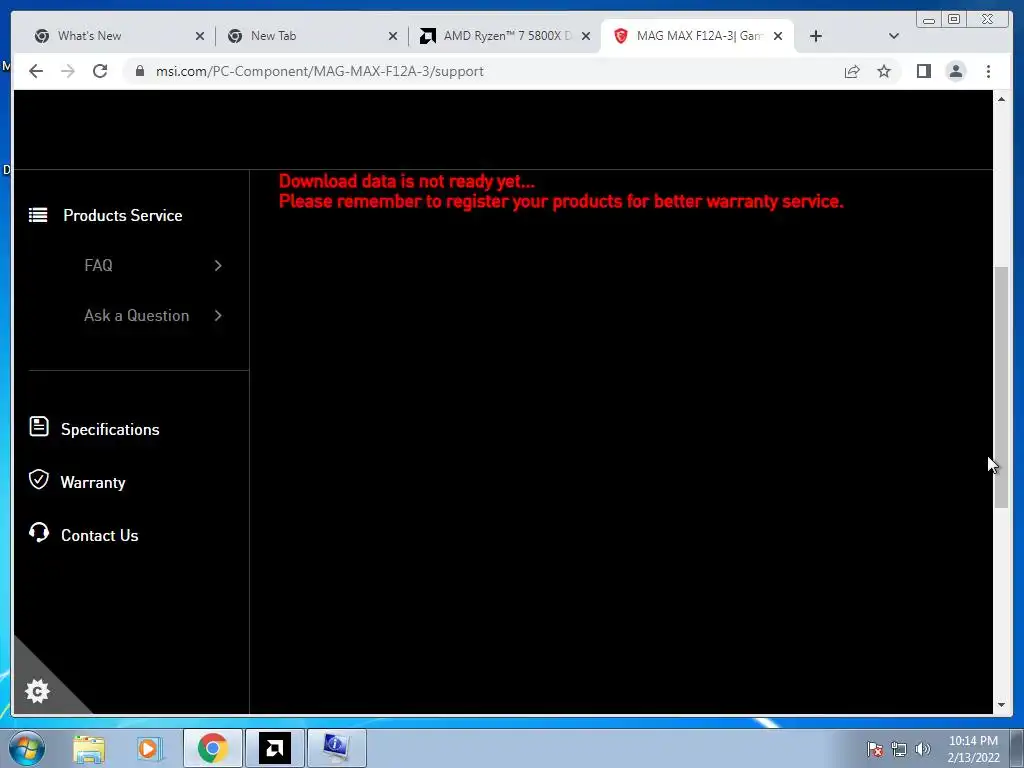Click the Warranty shield icon
Viewport: 1024px width, 768px height.
(x=39, y=479)
